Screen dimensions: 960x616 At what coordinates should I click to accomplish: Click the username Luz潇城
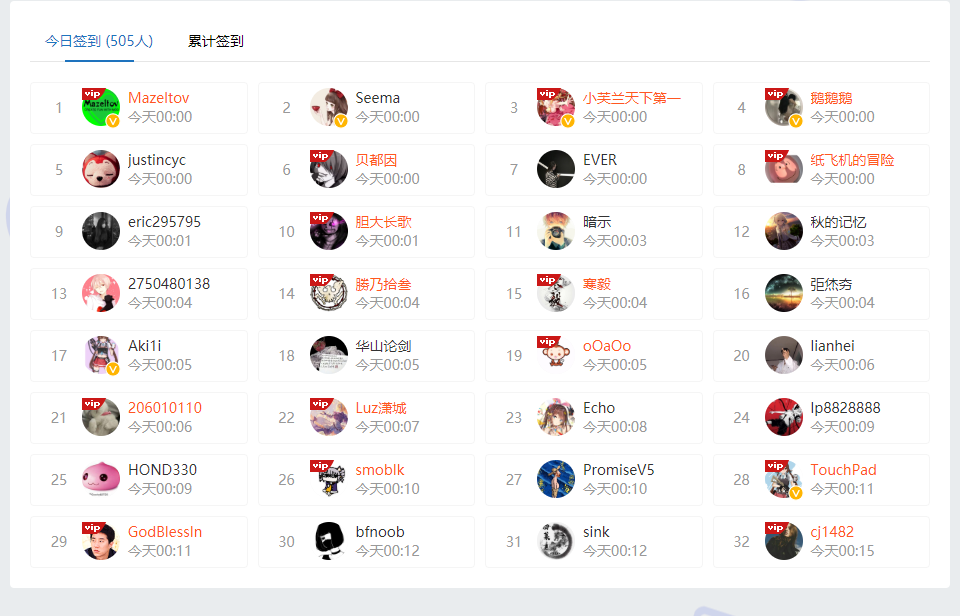pos(381,408)
